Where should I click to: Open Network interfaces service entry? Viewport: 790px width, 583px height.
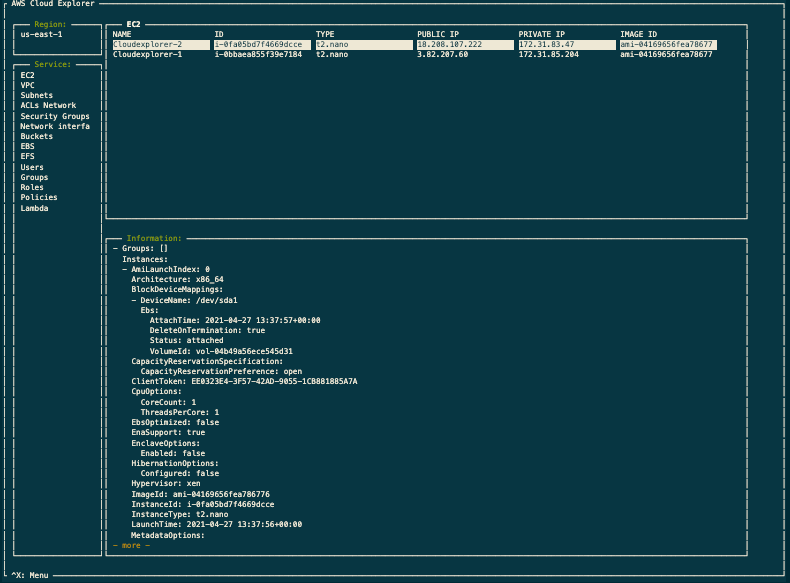55,126
